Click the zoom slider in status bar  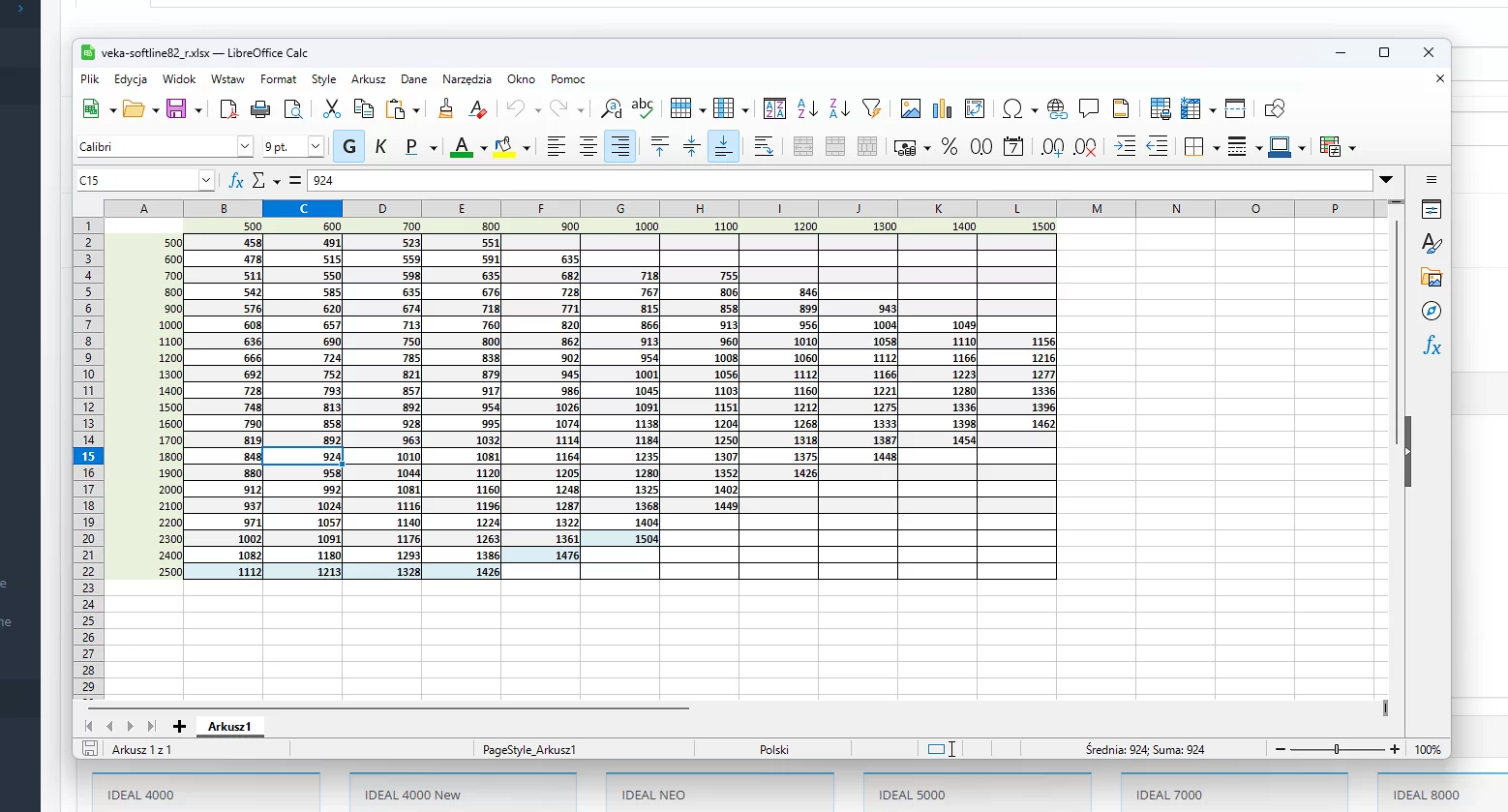[x=1337, y=749]
